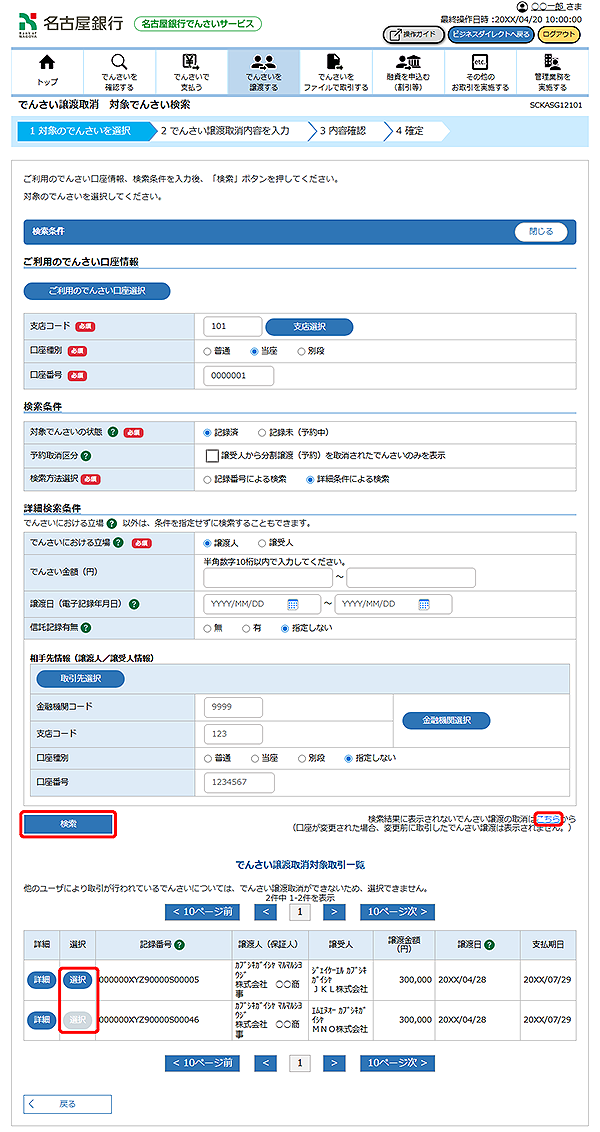The height and width of the screenshot is (1132, 600).
Task: Select 普通 account type radio button
Action: (x=207, y=351)
